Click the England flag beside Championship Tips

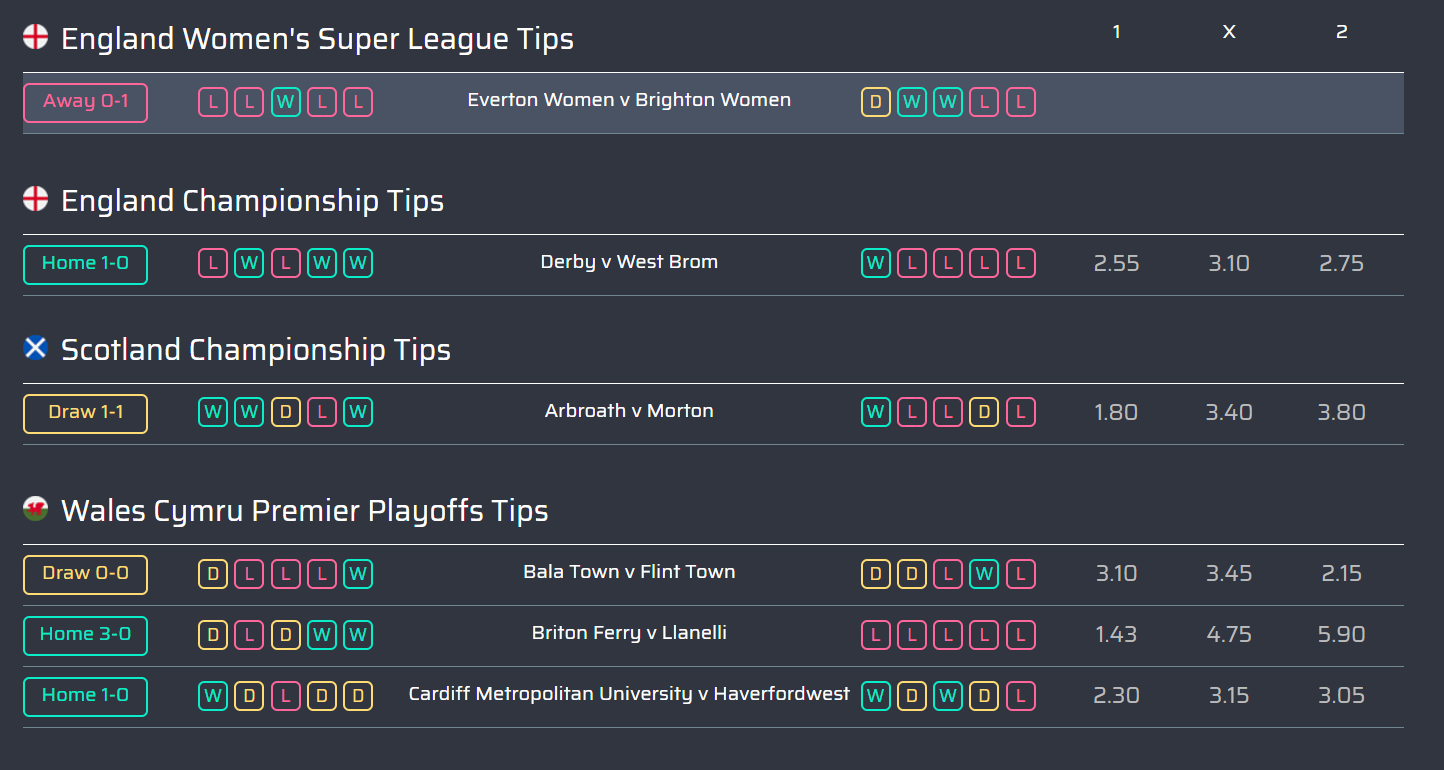(35, 199)
